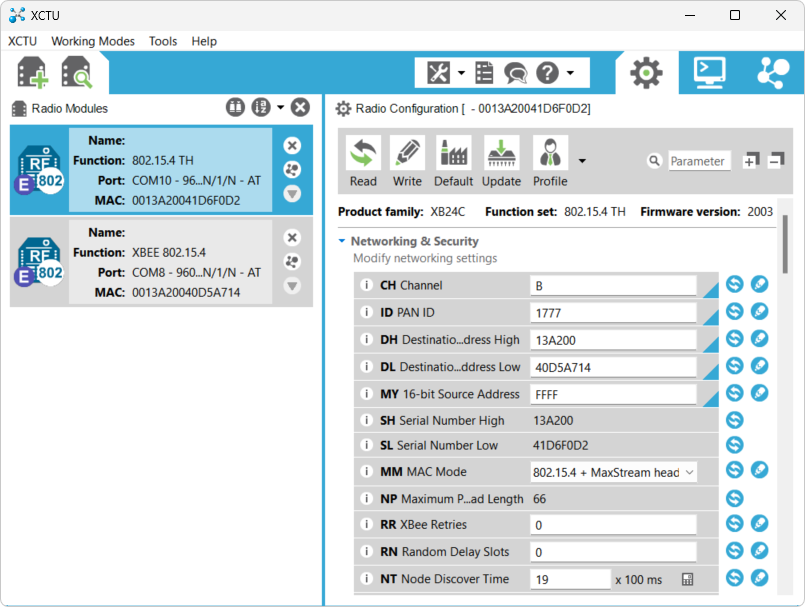Discover radio modules icon
The height and width of the screenshot is (607, 805).
[x=76, y=73]
